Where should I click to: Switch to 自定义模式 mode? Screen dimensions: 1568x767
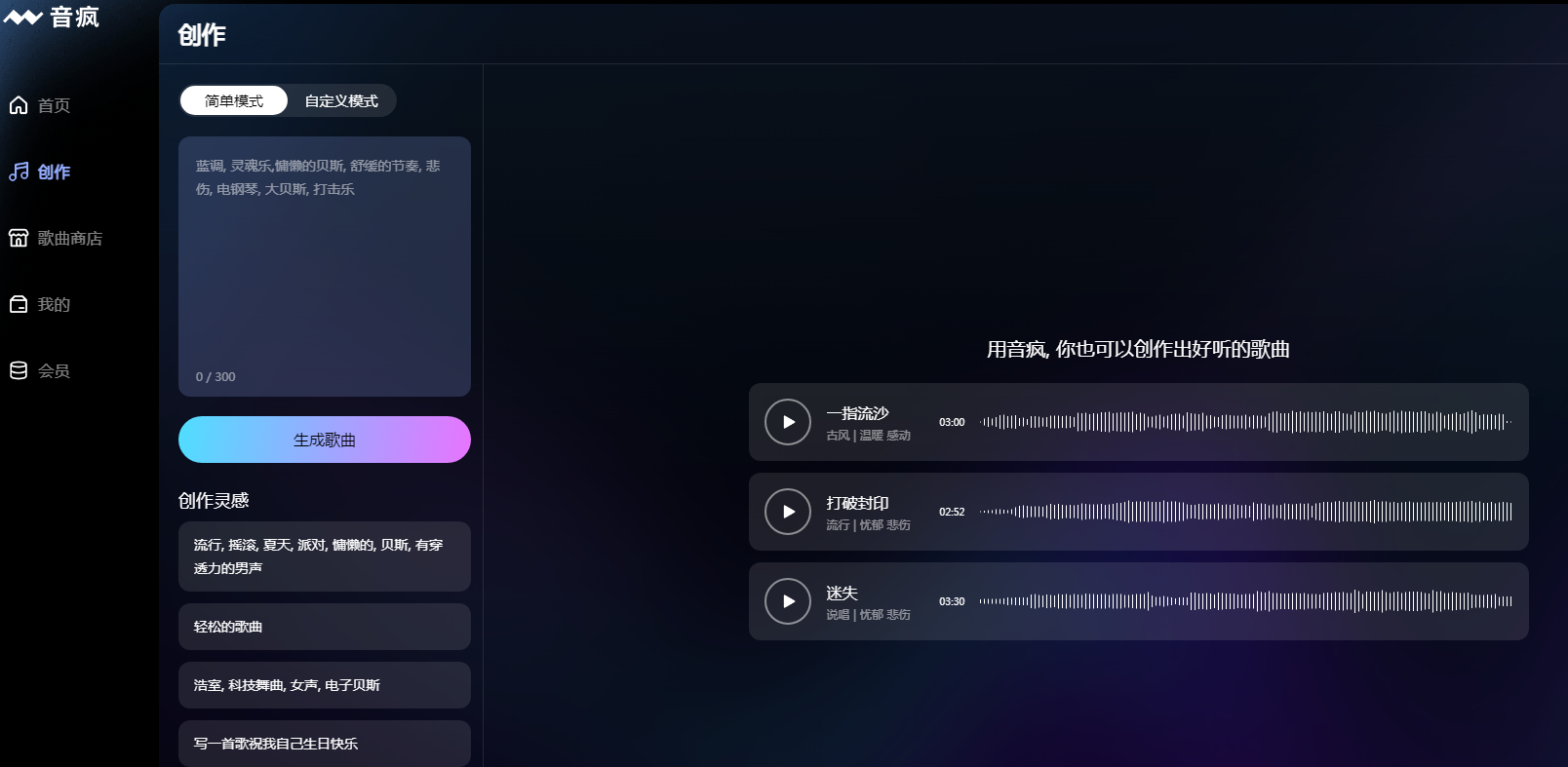[x=341, y=100]
